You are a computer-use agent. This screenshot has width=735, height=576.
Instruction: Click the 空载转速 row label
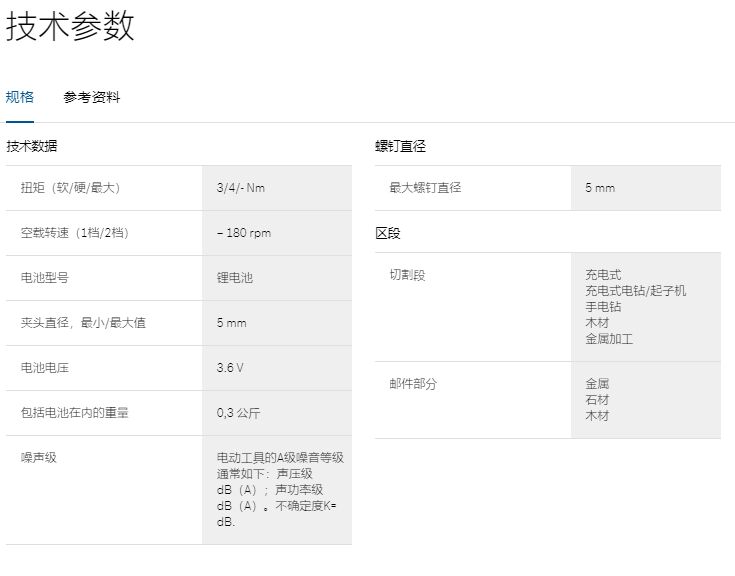(x=75, y=233)
